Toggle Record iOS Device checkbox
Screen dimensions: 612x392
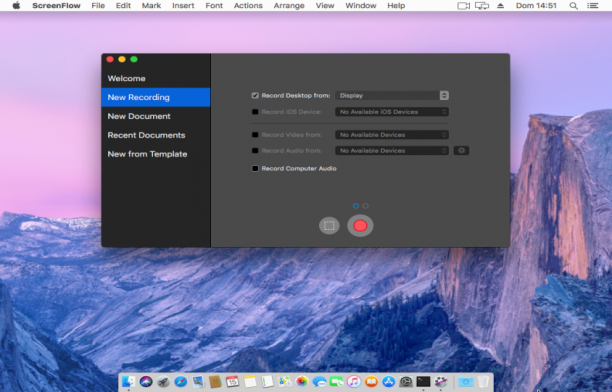255,112
